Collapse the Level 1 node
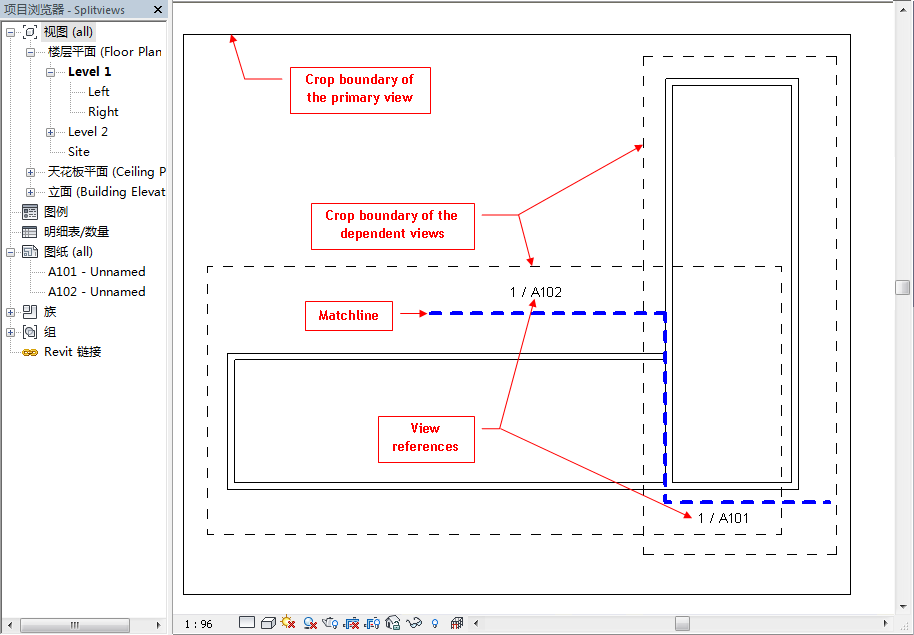Screen dimensions: 914x635 [x=51, y=72]
